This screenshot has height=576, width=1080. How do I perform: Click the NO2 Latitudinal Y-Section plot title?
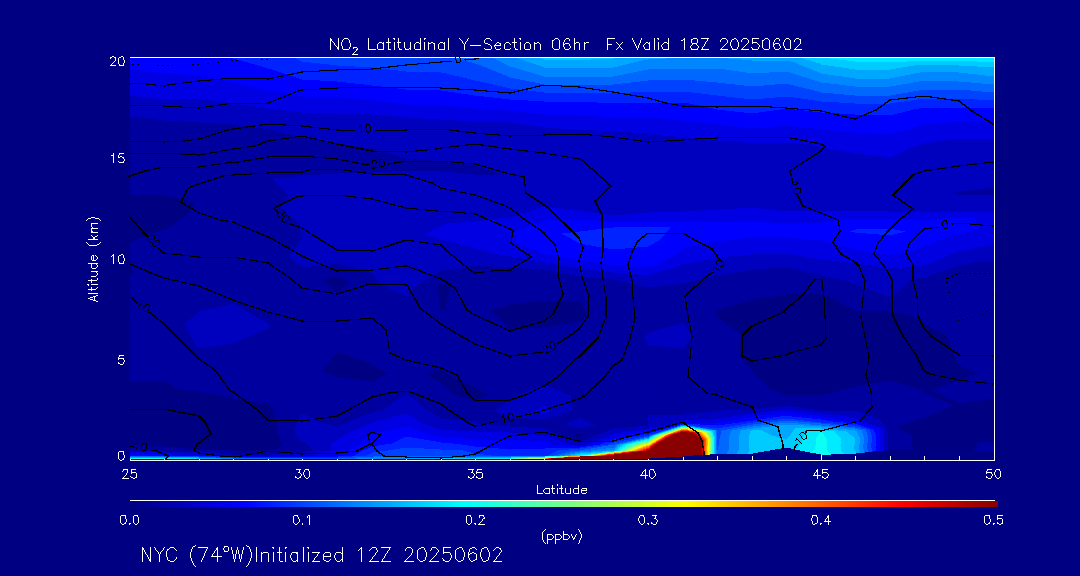tap(565, 44)
